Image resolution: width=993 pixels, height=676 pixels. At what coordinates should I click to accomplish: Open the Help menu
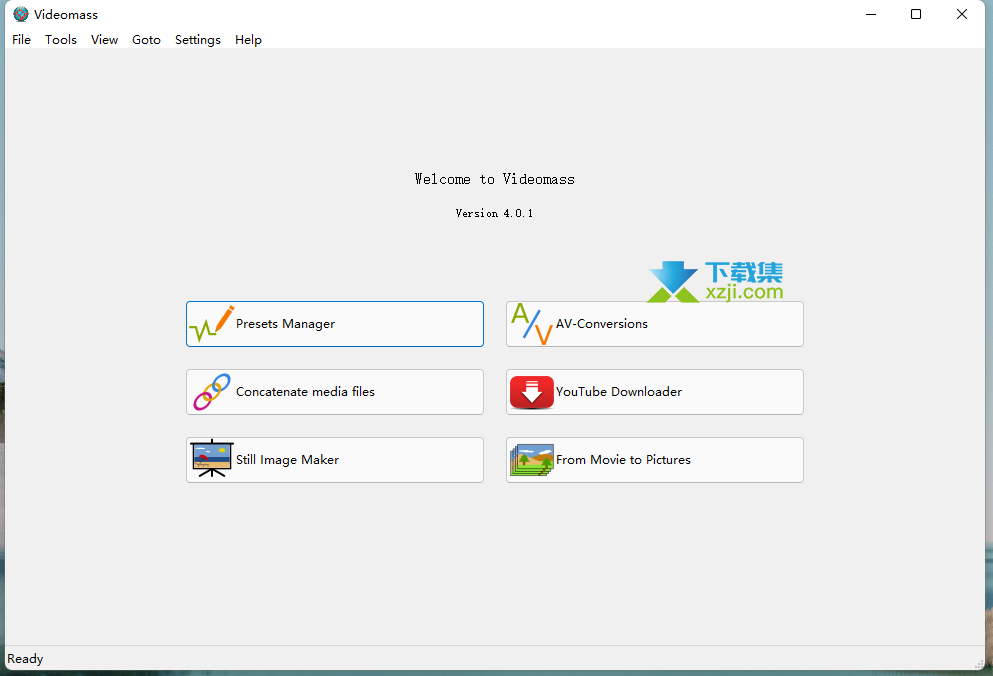coord(248,39)
